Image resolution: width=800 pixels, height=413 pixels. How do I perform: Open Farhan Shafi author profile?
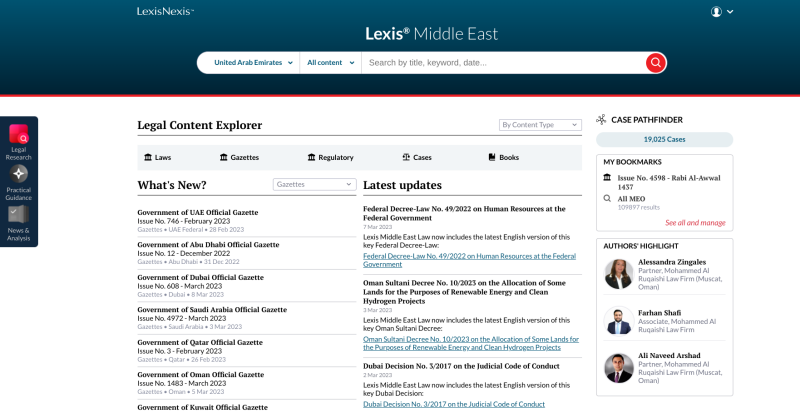[659, 312]
